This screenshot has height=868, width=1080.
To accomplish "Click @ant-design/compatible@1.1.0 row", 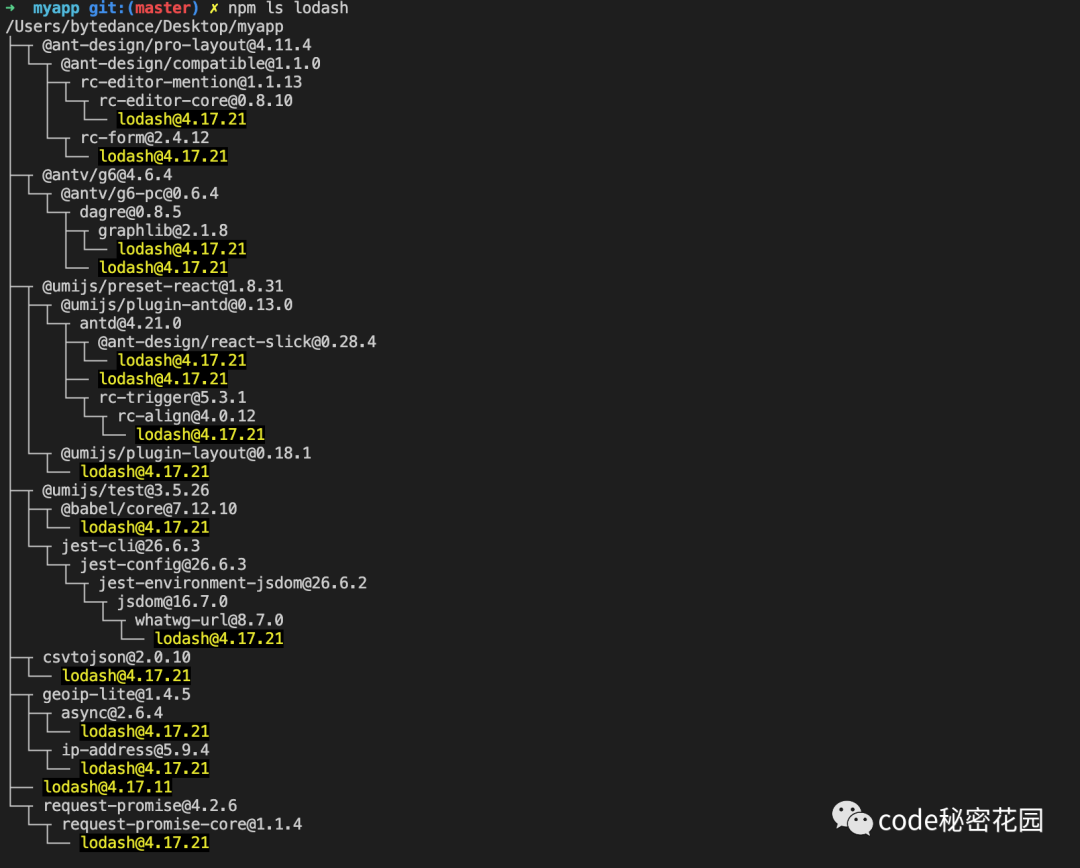I will [x=190, y=63].
